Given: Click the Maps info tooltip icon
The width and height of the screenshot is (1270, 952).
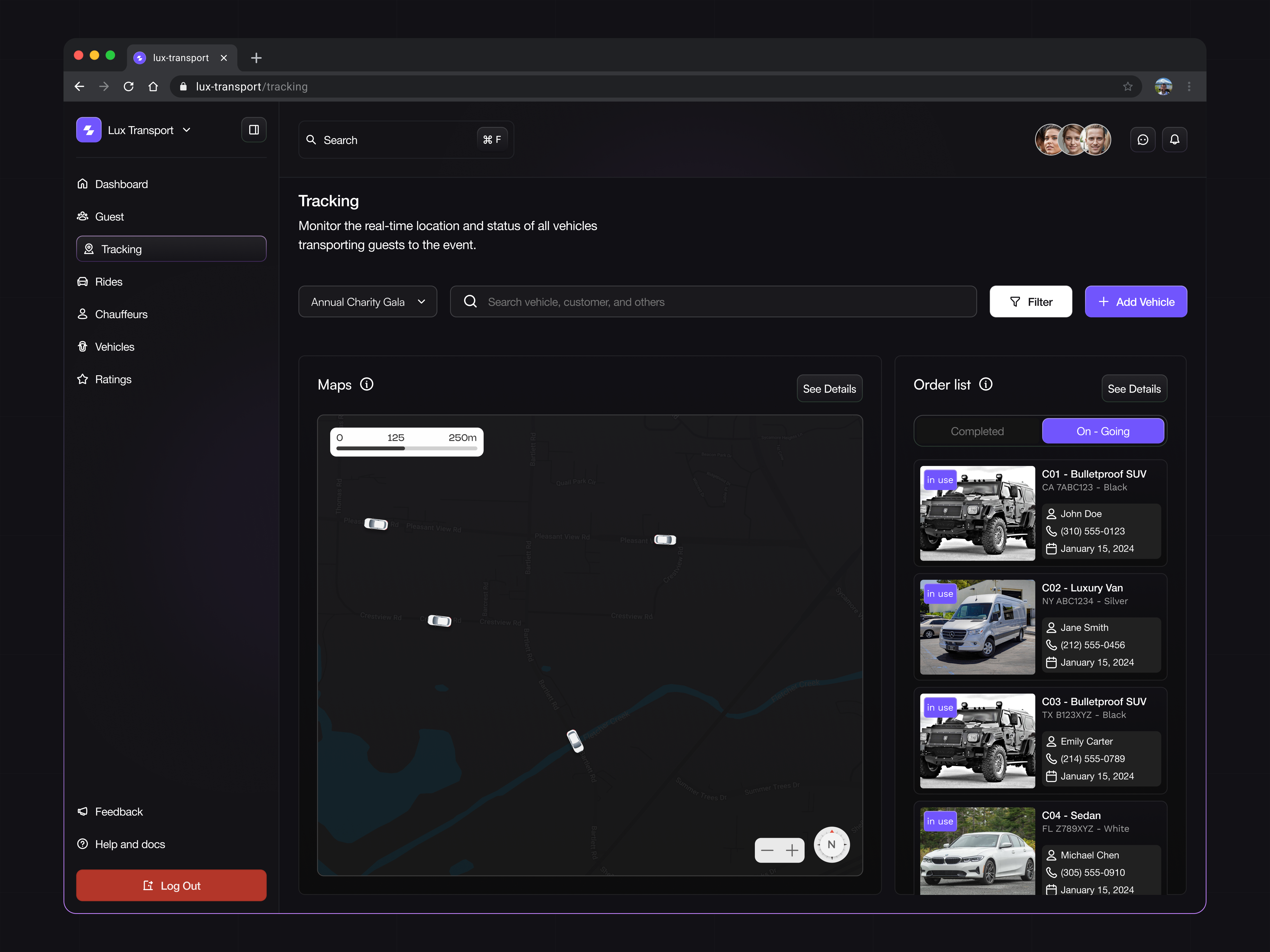Looking at the screenshot, I should click(366, 384).
